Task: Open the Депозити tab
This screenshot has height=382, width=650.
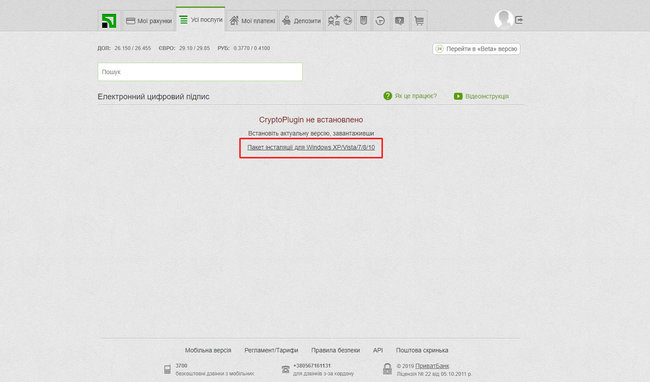Action: click(301, 21)
